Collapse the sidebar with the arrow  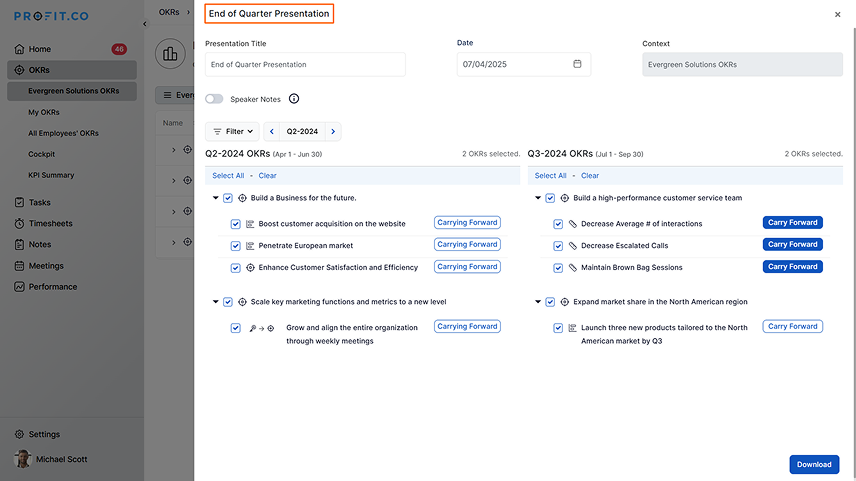145,23
